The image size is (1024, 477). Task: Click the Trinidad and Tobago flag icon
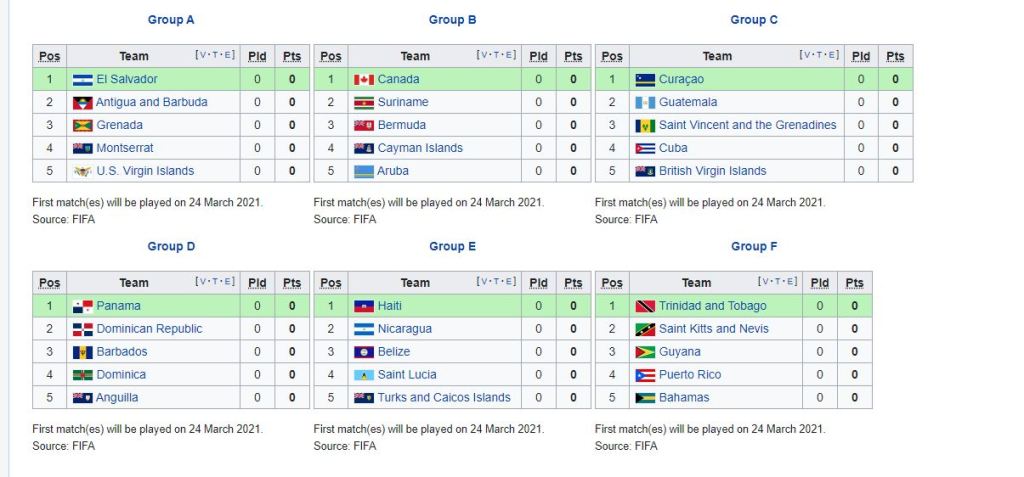645,307
